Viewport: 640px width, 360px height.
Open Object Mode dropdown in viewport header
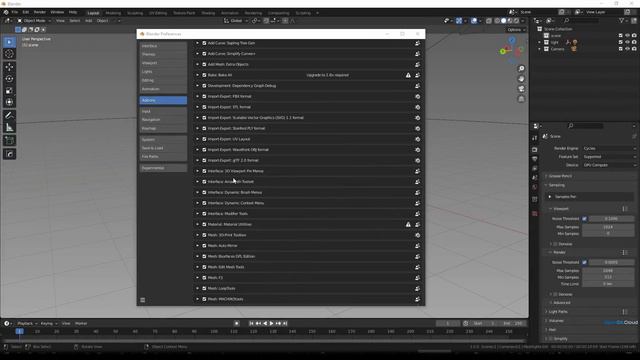[x=34, y=21]
